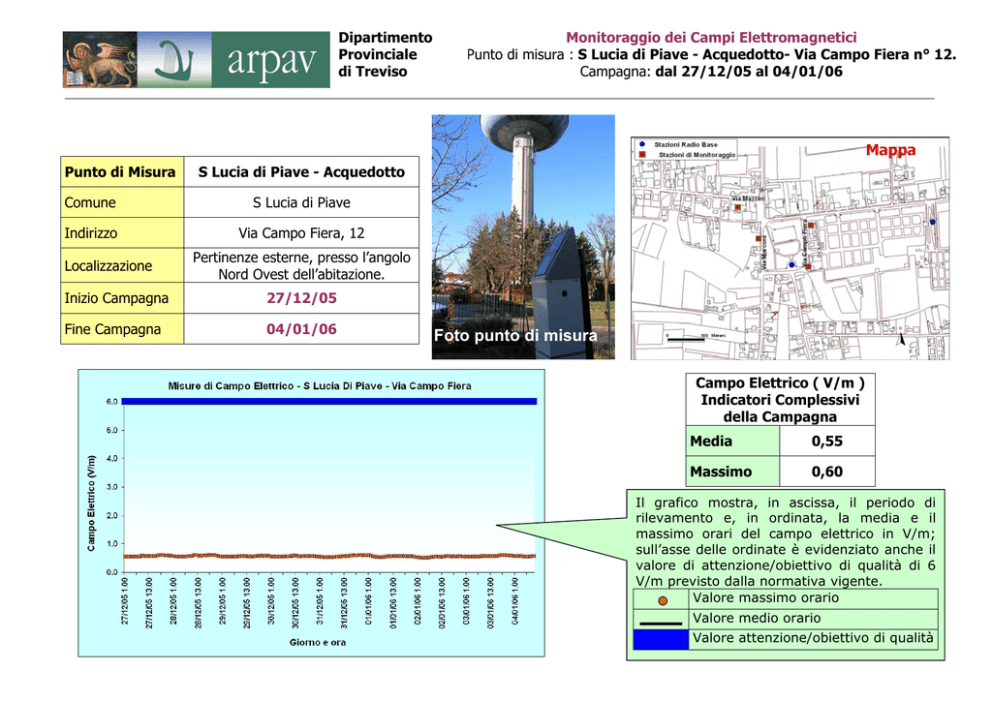Select the 'Massimo' label cell
Image resolution: width=992 pixels, height=701 pixels.
click(733, 471)
